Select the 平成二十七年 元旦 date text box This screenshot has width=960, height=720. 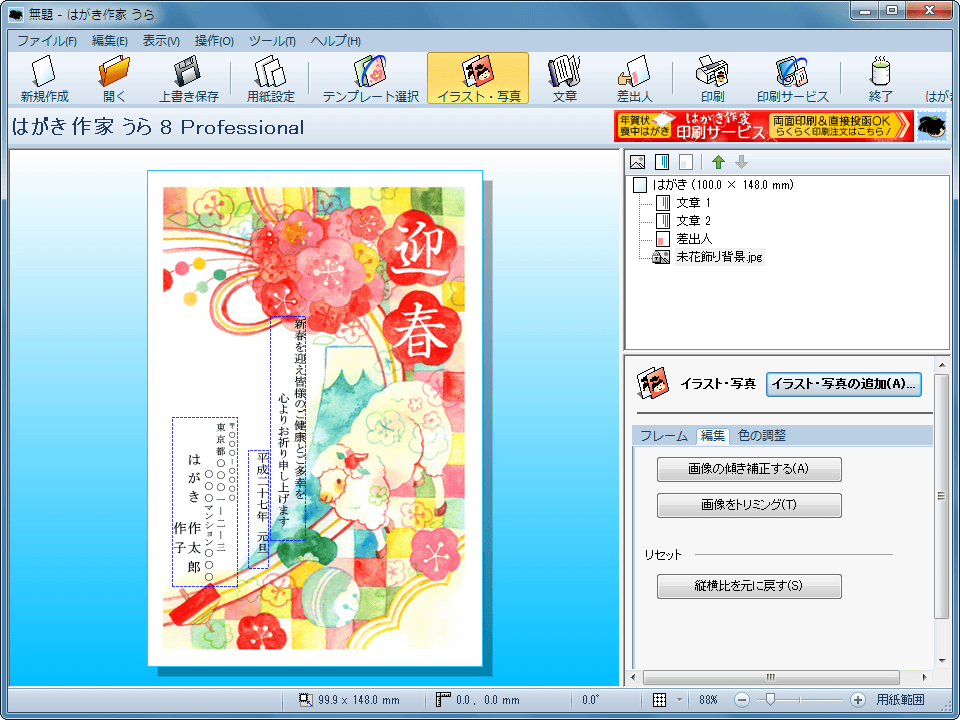pos(258,509)
